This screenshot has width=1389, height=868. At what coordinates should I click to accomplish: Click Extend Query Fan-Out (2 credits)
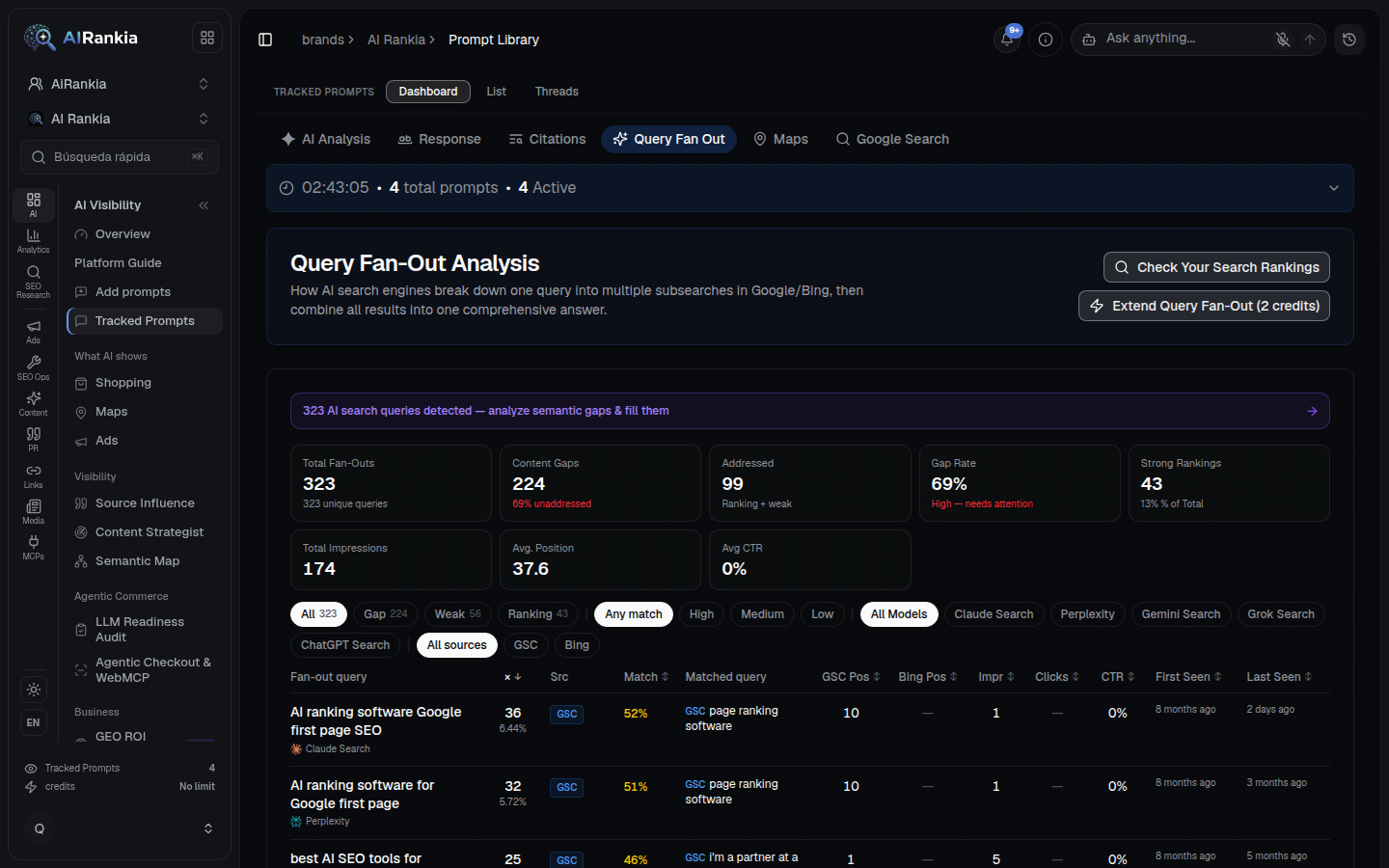pyautogui.click(x=1204, y=306)
